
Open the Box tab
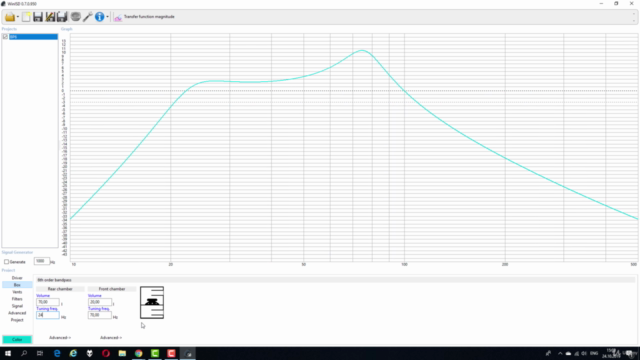pos(17,285)
